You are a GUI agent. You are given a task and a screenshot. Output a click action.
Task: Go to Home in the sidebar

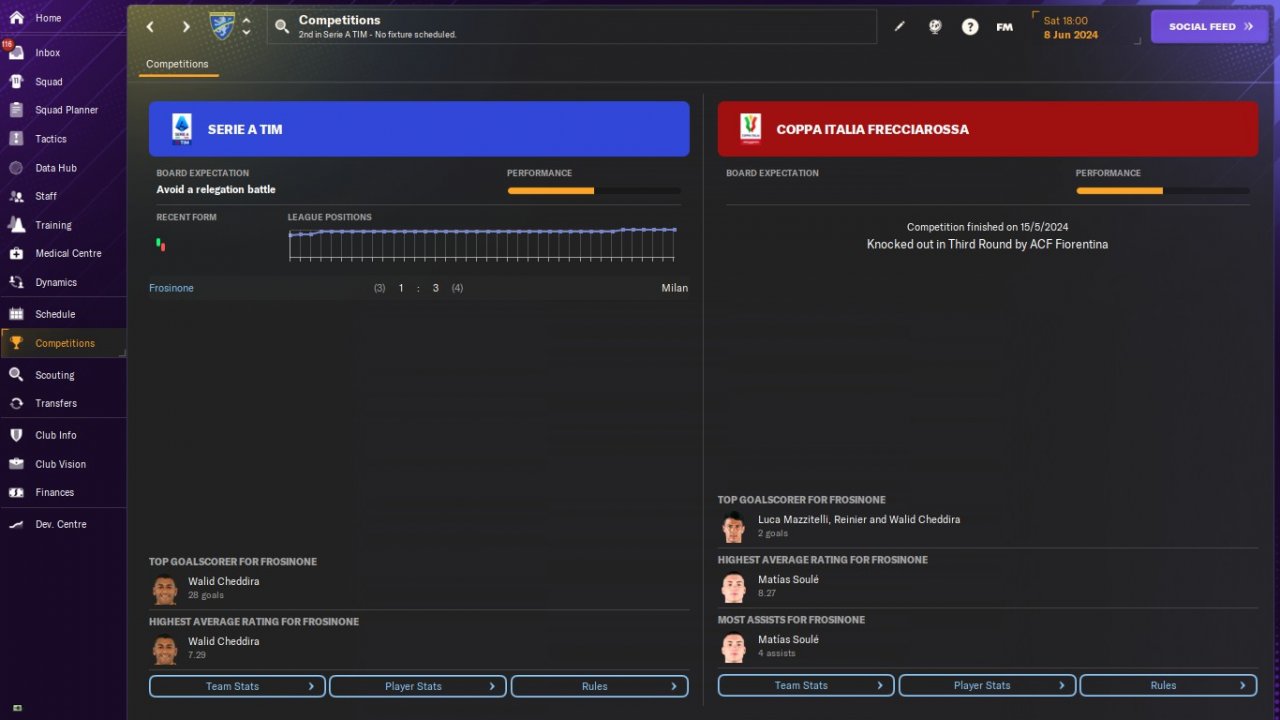63,18
